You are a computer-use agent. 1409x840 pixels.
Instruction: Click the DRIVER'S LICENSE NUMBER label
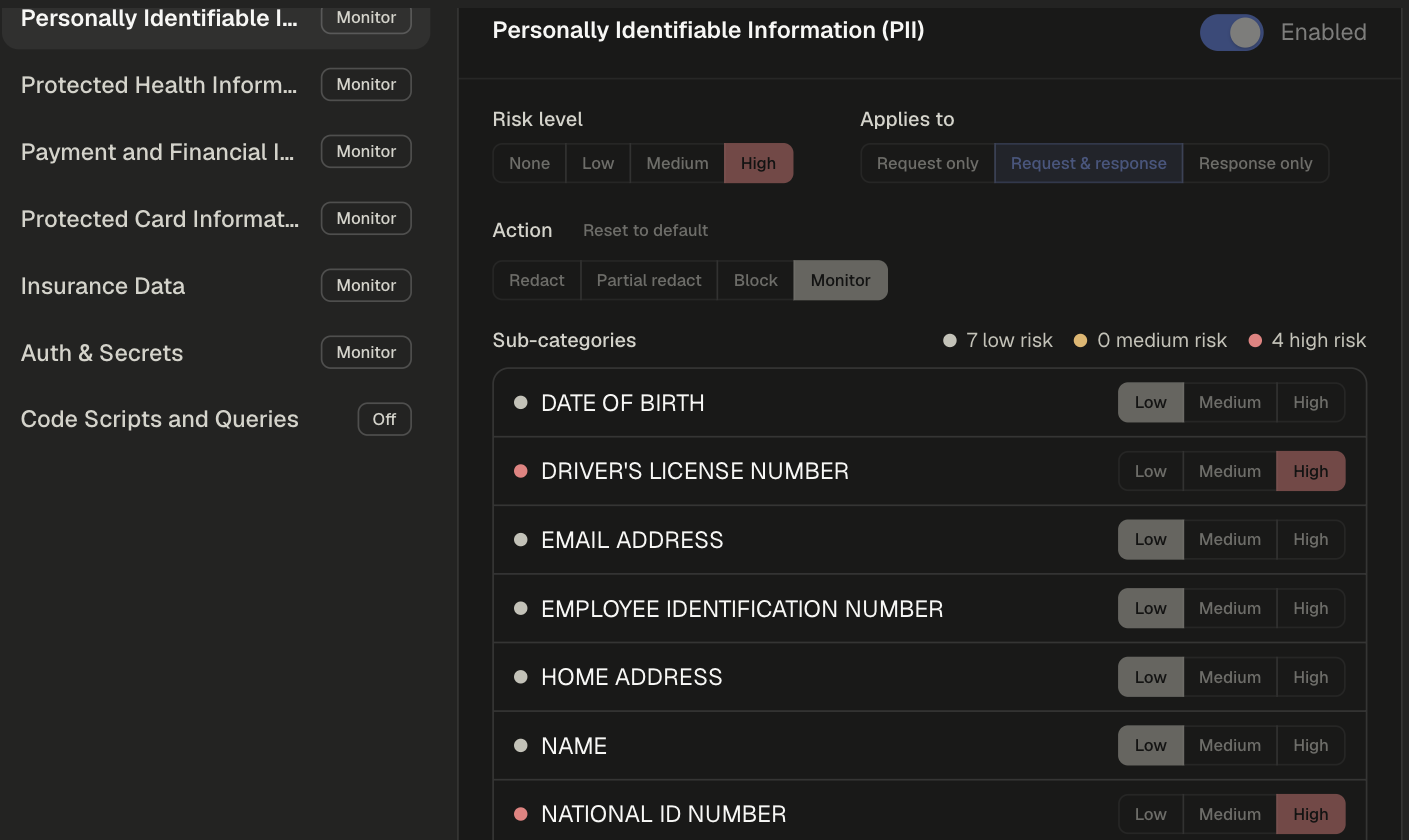(695, 471)
